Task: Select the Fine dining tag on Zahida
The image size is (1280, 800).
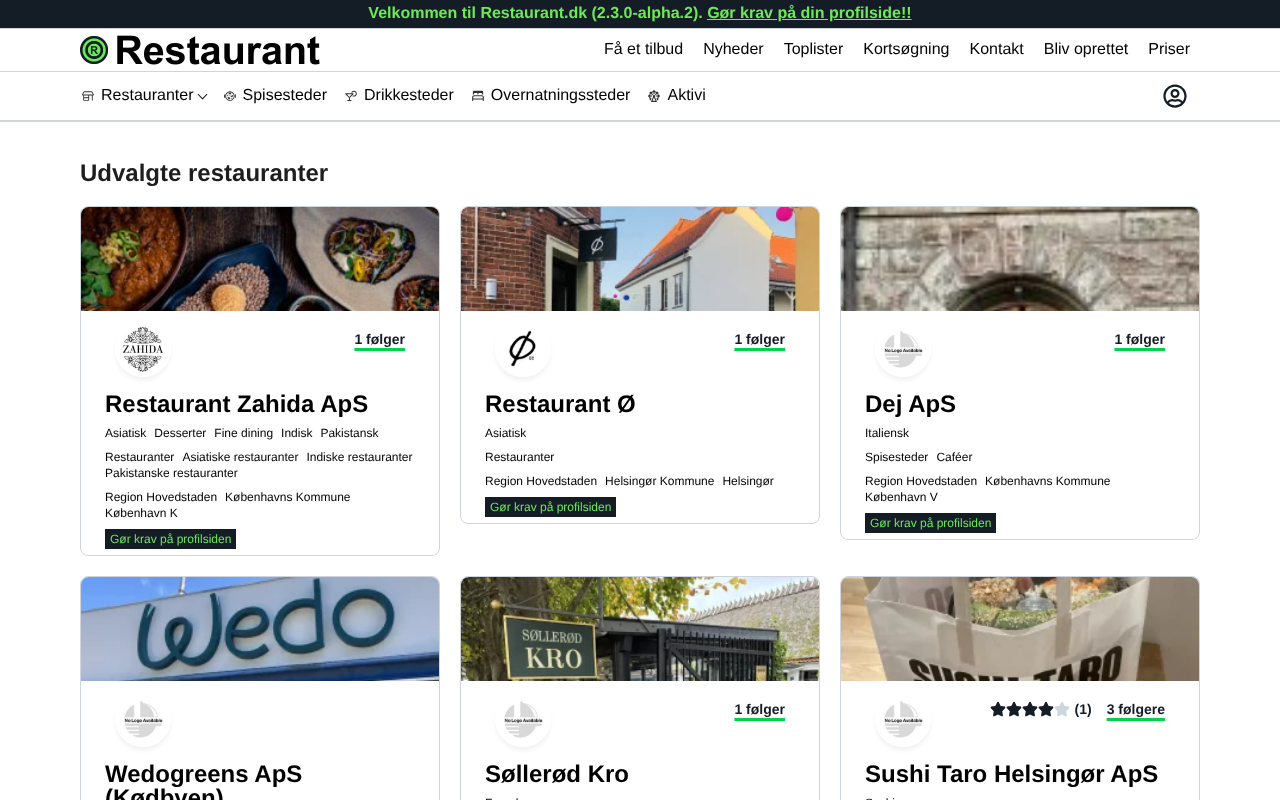Action: 243,433
